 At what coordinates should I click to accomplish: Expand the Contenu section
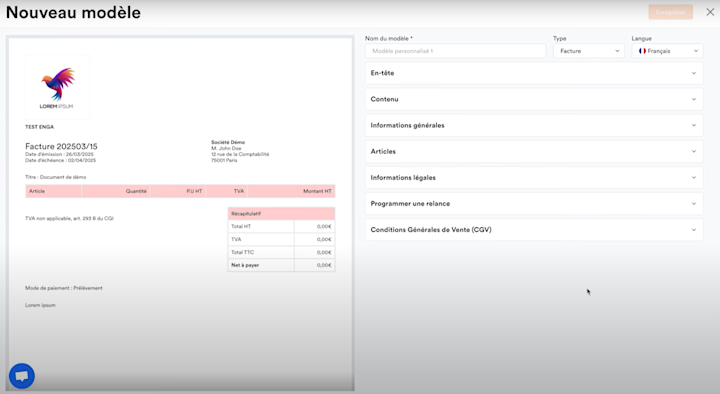tap(534, 99)
